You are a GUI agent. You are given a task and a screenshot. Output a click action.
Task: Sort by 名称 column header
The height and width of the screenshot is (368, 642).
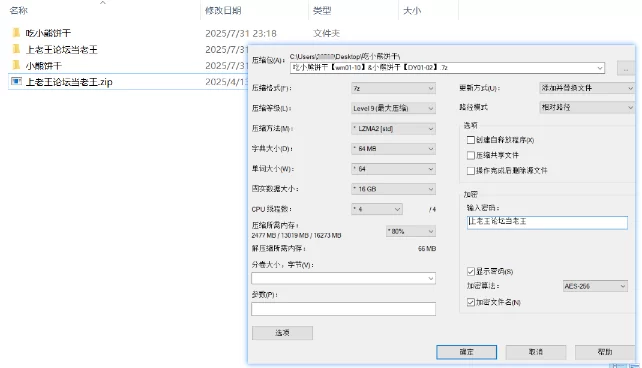pyautogui.click(x=19, y=11)
